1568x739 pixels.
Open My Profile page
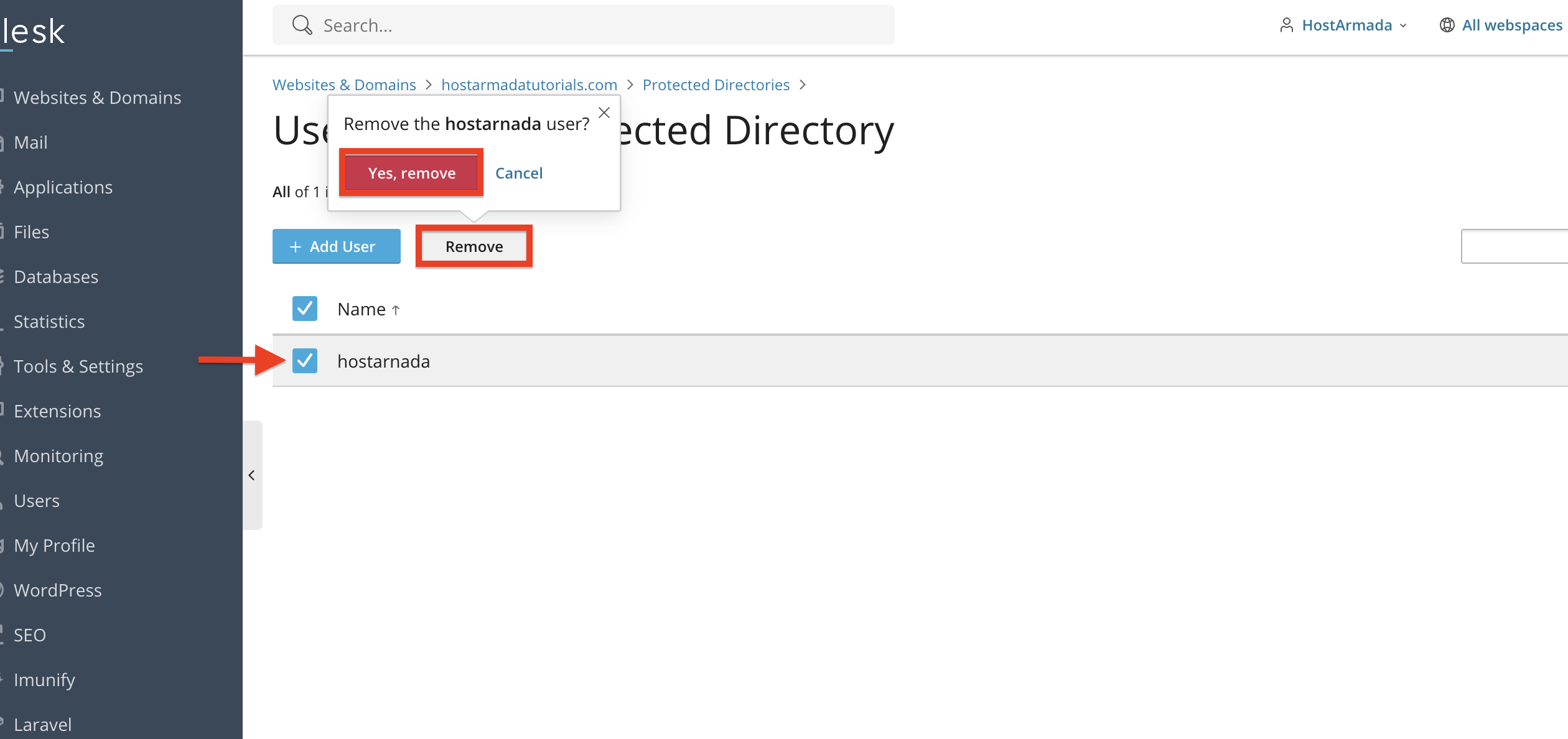click(54, 546)
